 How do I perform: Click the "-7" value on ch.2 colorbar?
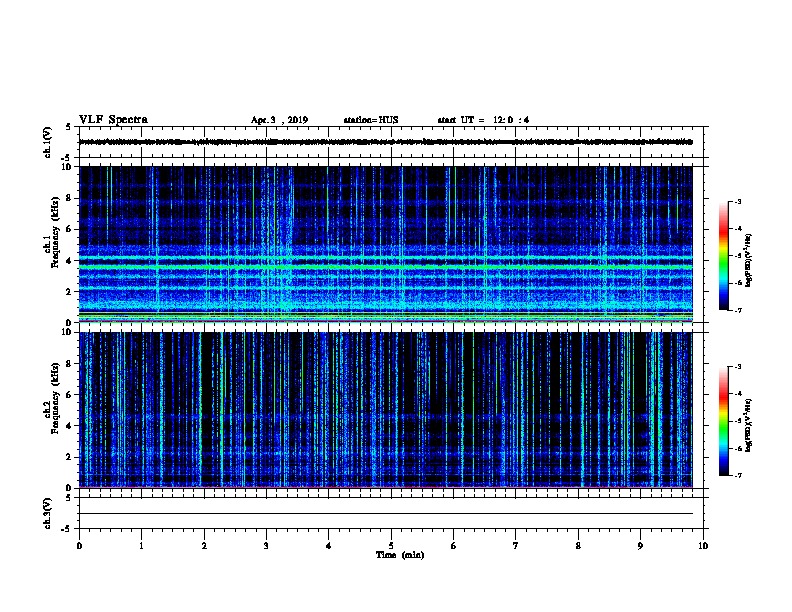[x=737, y=476]
